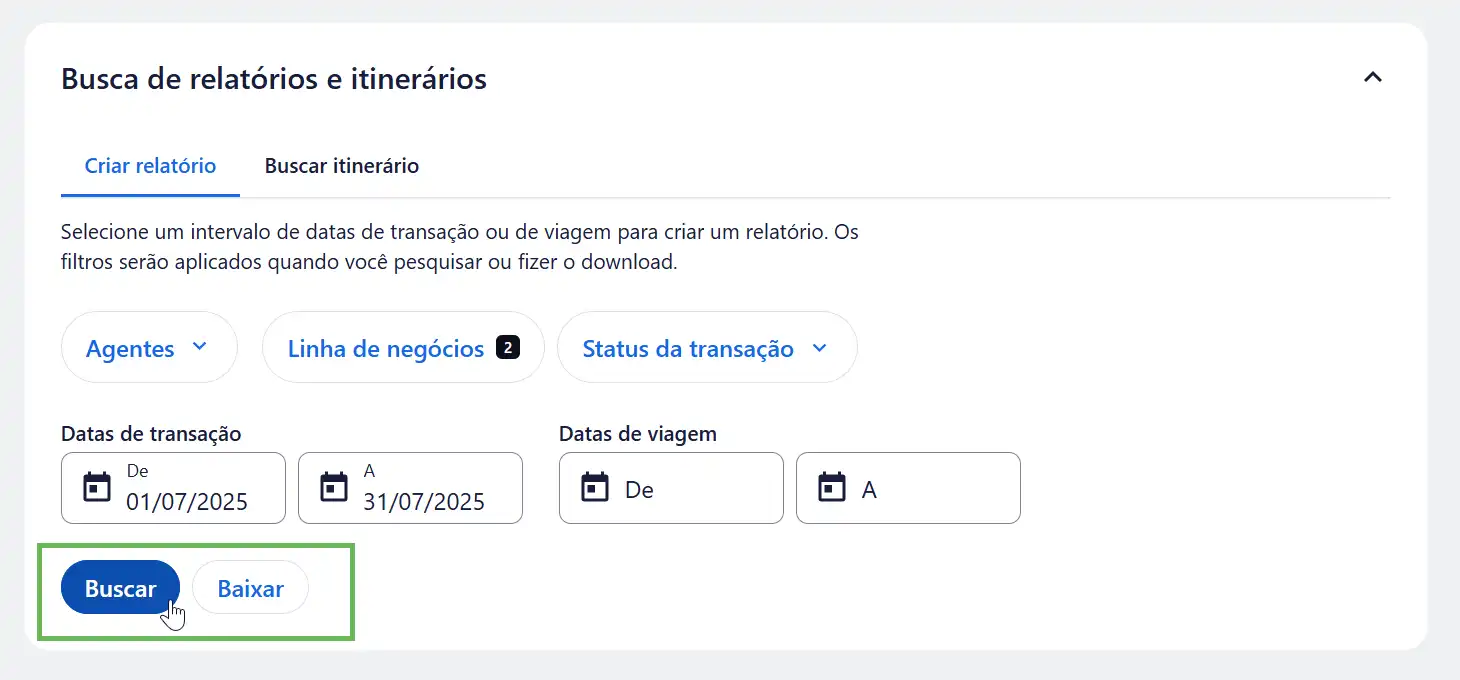1460x680 pixels.
Task: Open the Status da transação dropdown
Action: coord(688,349)
